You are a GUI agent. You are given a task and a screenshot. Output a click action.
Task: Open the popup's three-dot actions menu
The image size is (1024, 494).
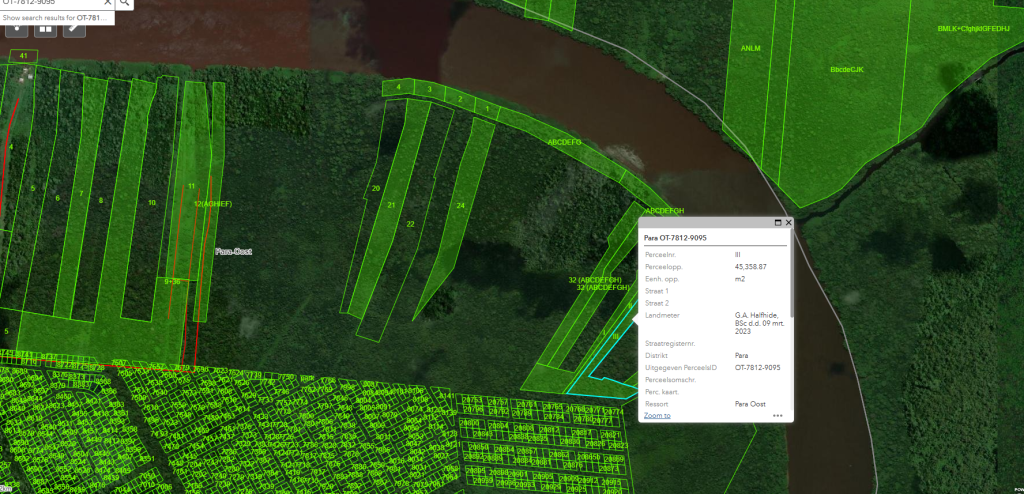pyautogui.click(x=777, y=415)
